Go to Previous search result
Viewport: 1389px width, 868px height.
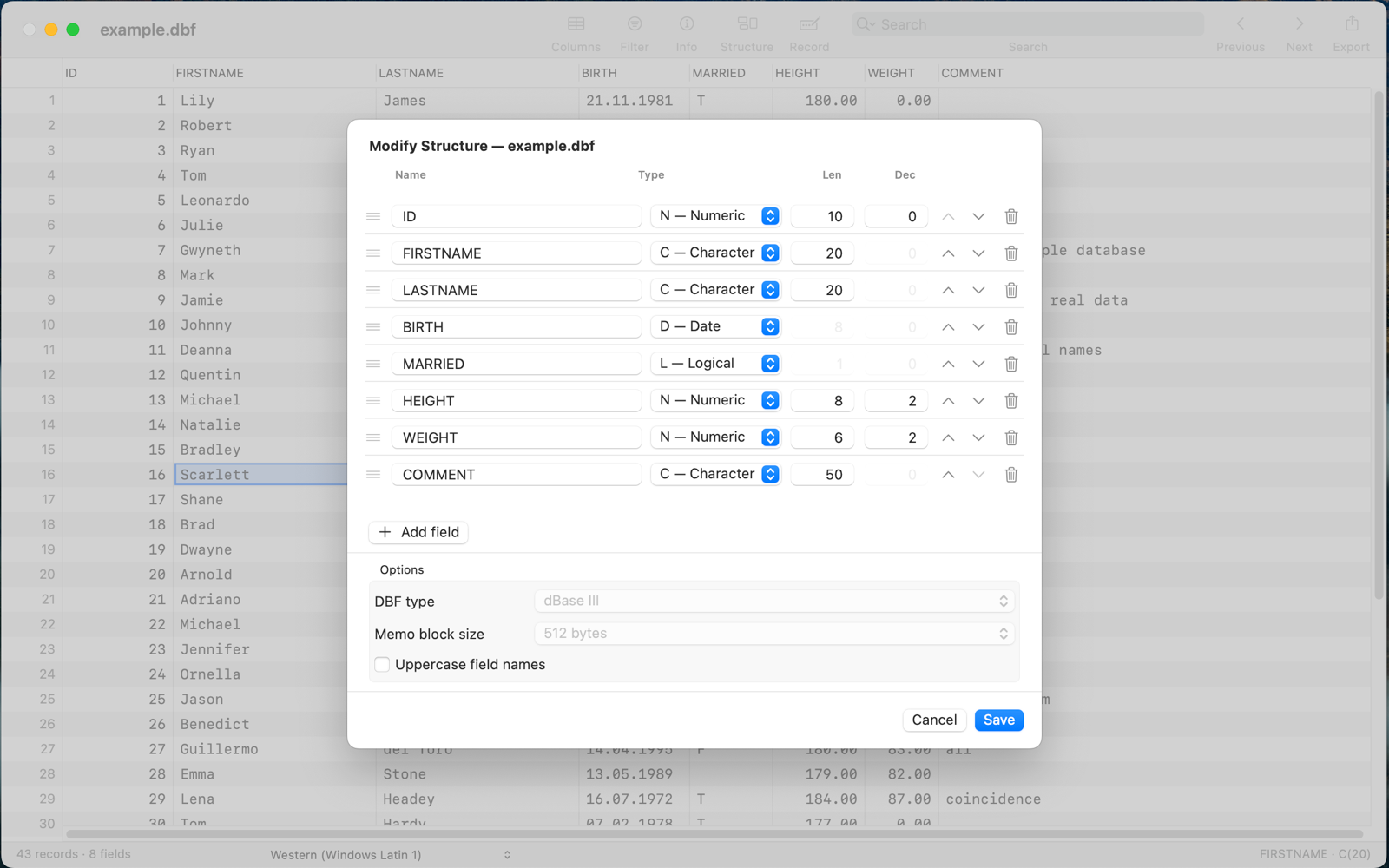pos(1240,34)
